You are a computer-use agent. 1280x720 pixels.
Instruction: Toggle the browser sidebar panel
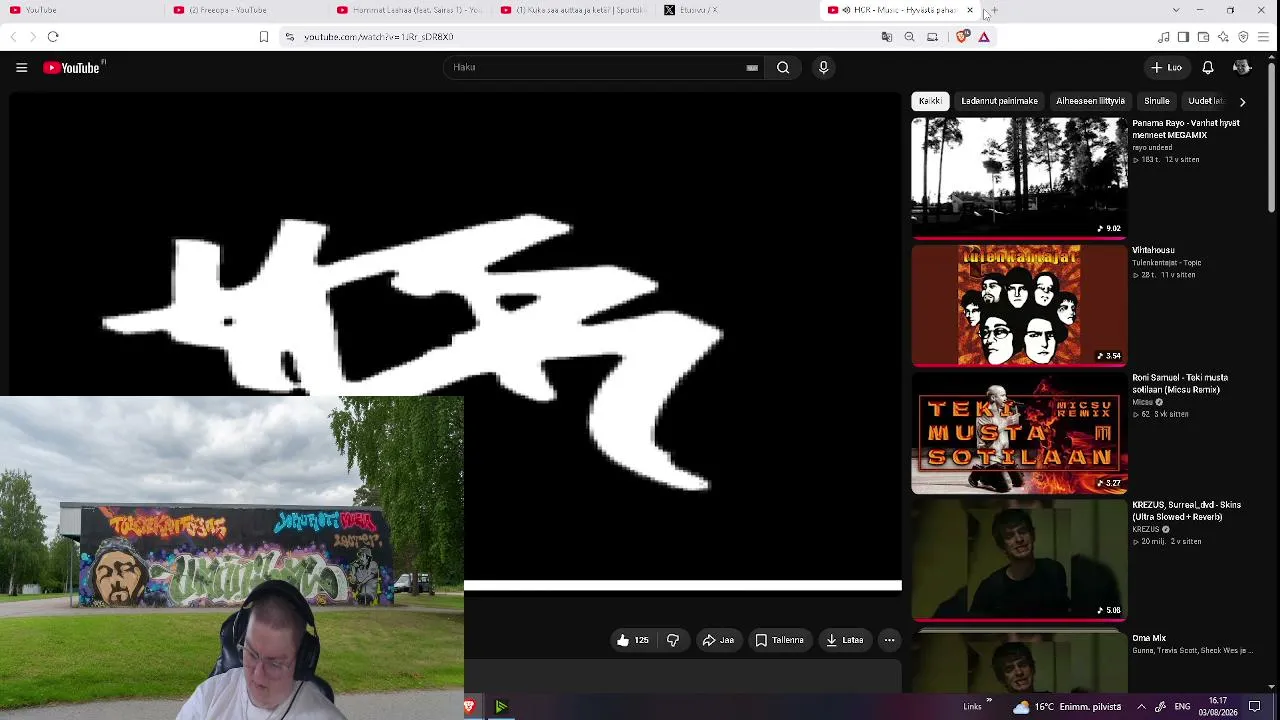pos(1183,37)
